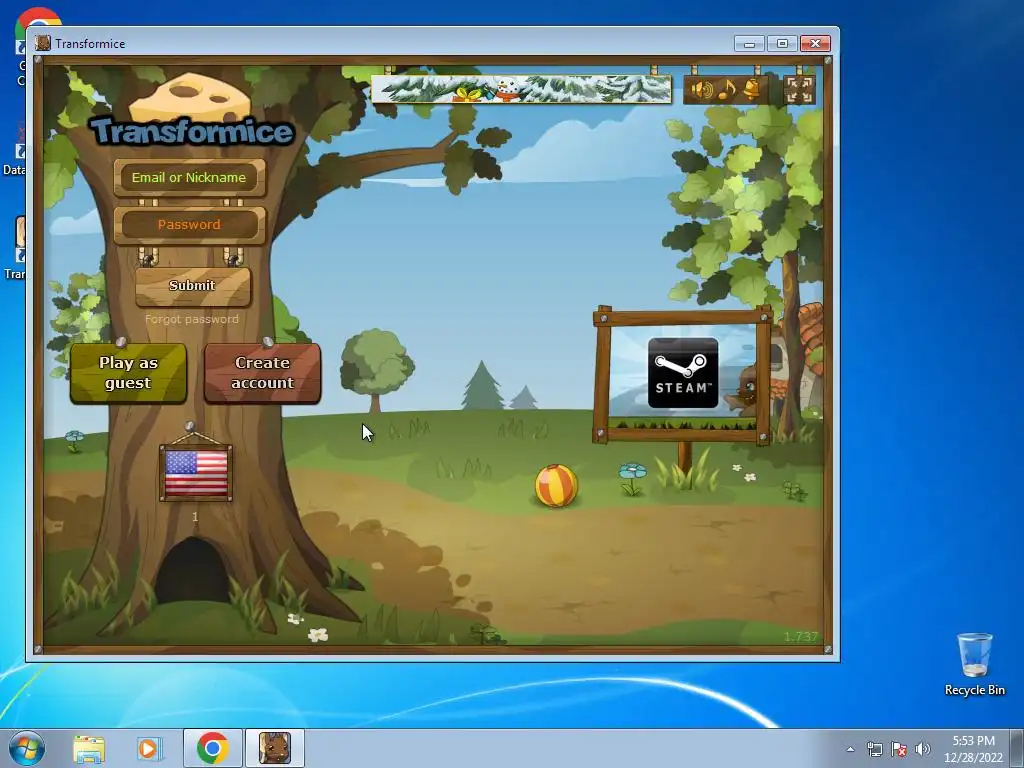Toggle the golden bell notification icon
Image resolution: width=1024 pixels, height=768 pixels.
pyautogui.click(x=752, y=89)
